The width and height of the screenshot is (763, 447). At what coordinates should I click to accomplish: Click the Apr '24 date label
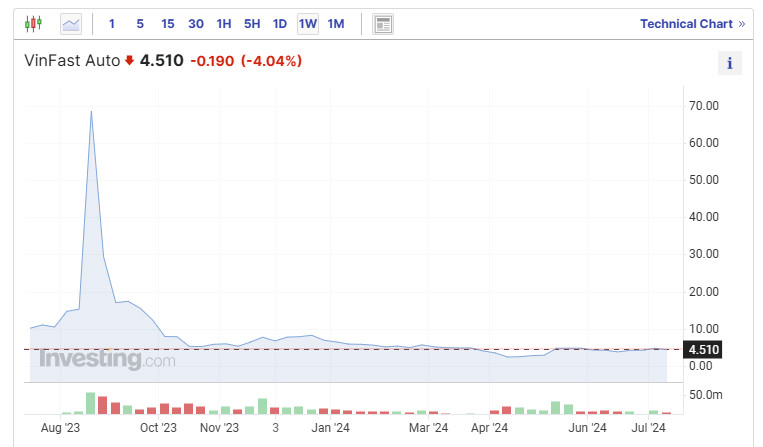coord(490,428)
